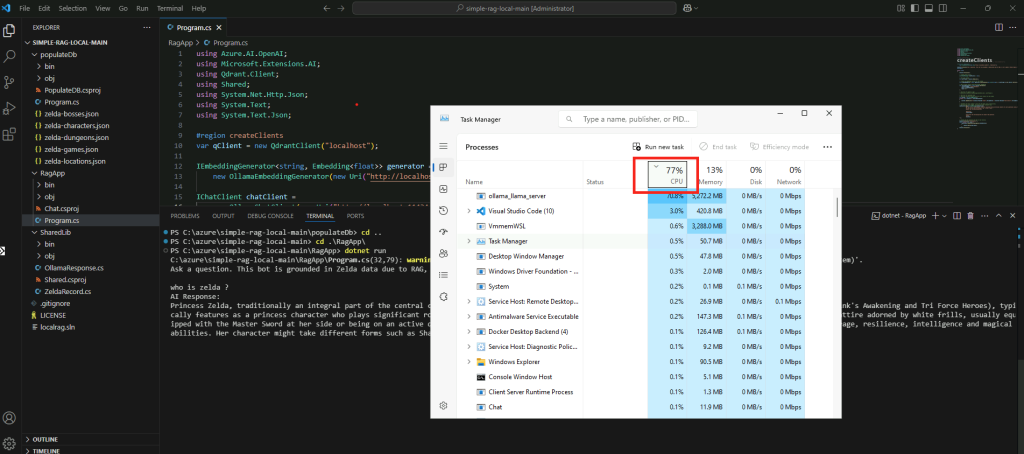1024x454 pixels.
Task: Open the Users page in Task Manager
Action: (443, 253)
